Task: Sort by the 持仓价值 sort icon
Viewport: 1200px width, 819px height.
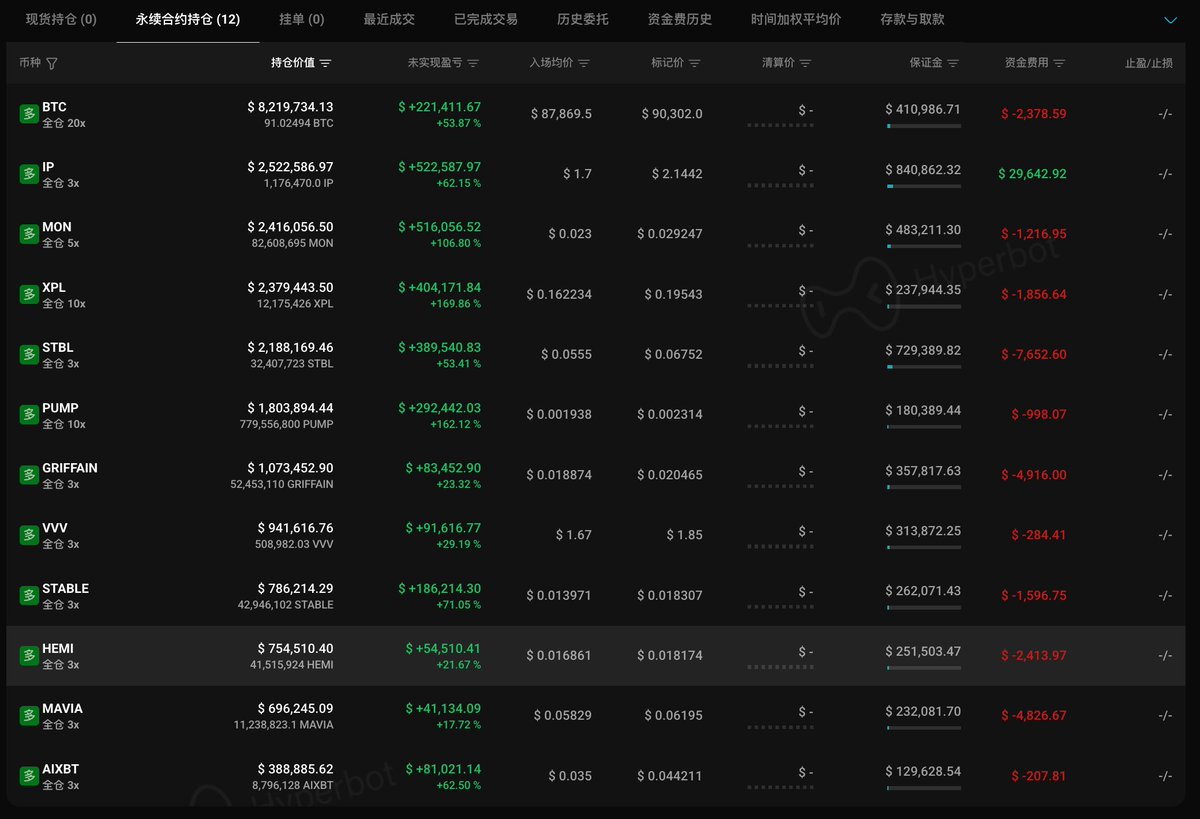Action: coord(325,63)
